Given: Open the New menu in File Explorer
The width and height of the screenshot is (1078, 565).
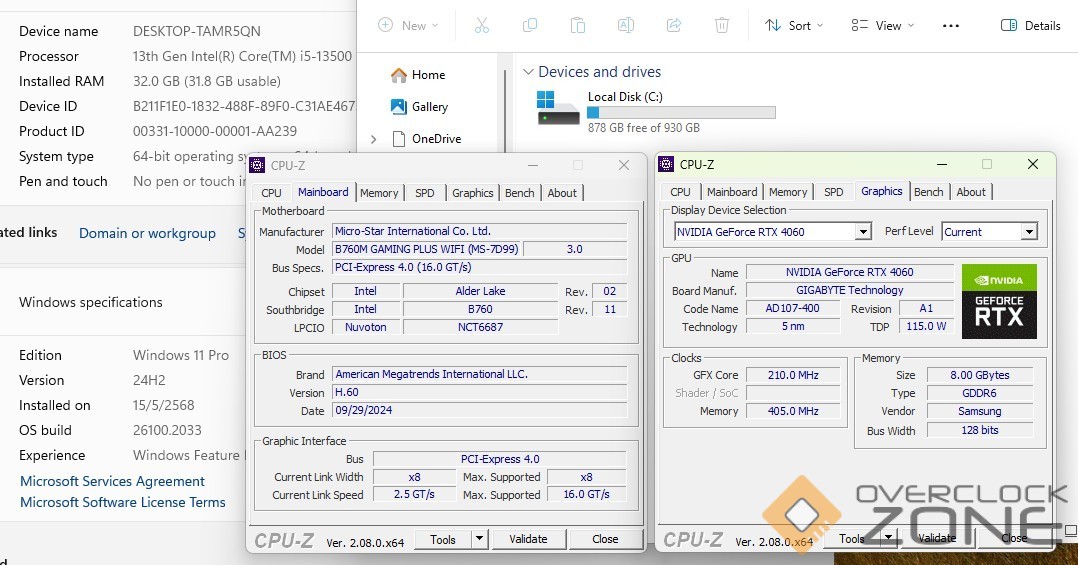Looking at the screenshot, I should pos(408,25).
